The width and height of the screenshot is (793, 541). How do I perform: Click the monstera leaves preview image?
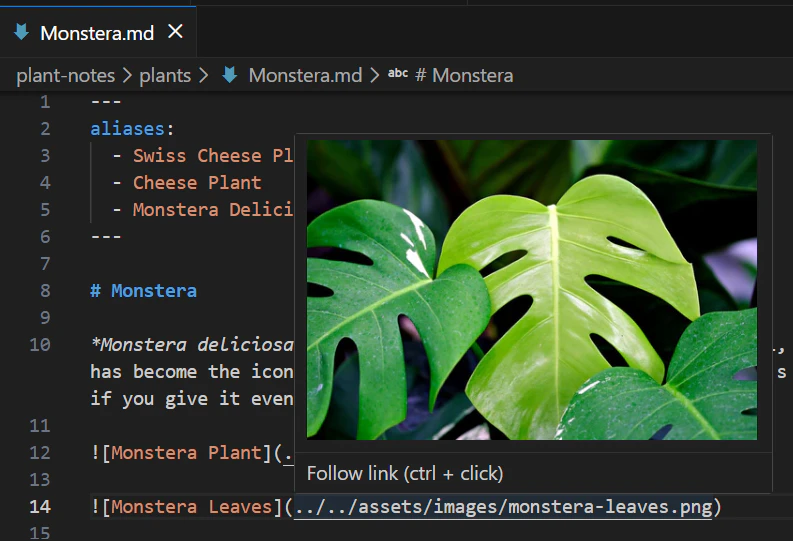[x=532, y=290]
